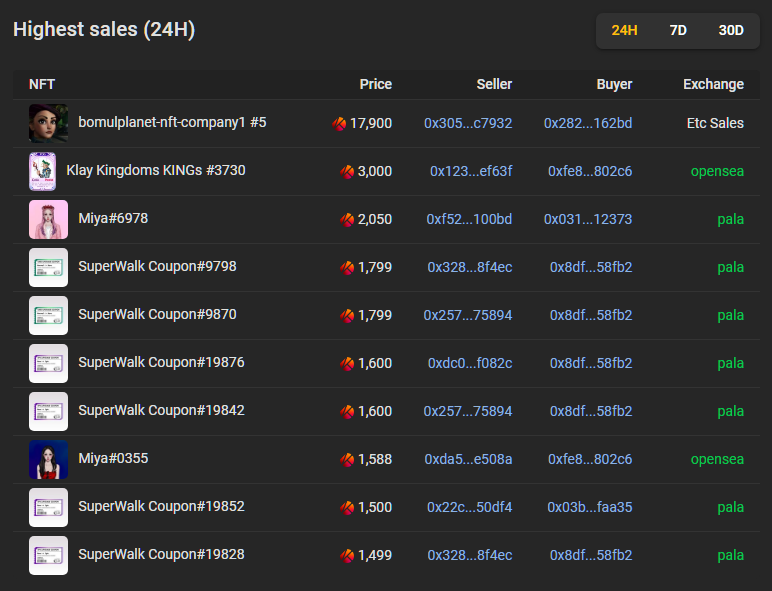Open buyer 0x8df...58fb2 in Coupon#9798 row
Screen dimensions: 772x591
(591, 267)
